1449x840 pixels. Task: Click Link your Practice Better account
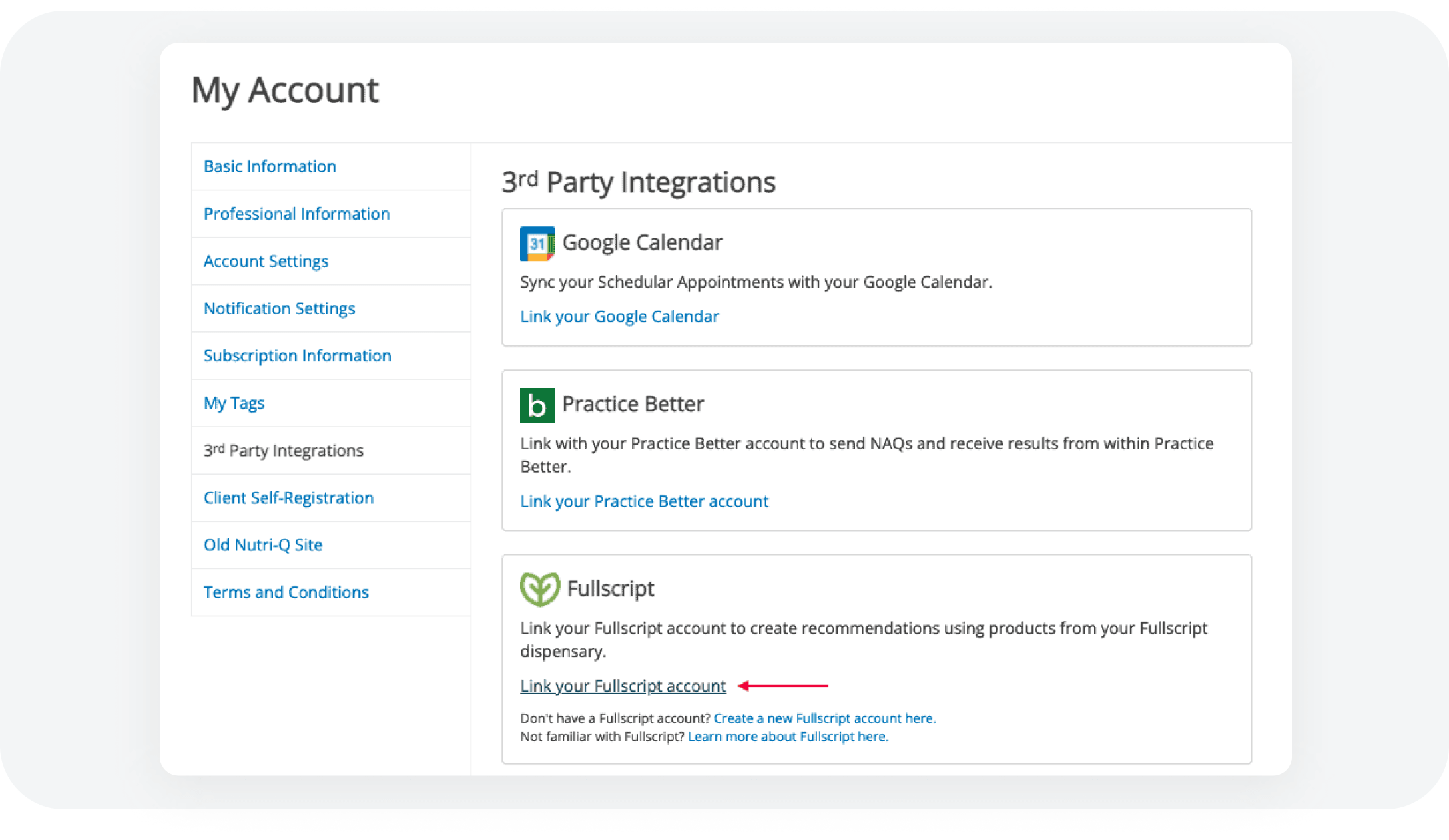[644, 501]
